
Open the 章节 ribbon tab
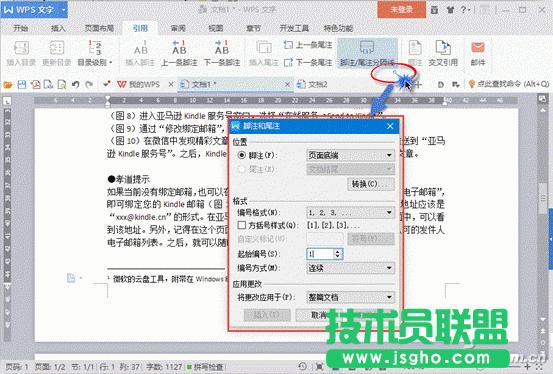253,28
